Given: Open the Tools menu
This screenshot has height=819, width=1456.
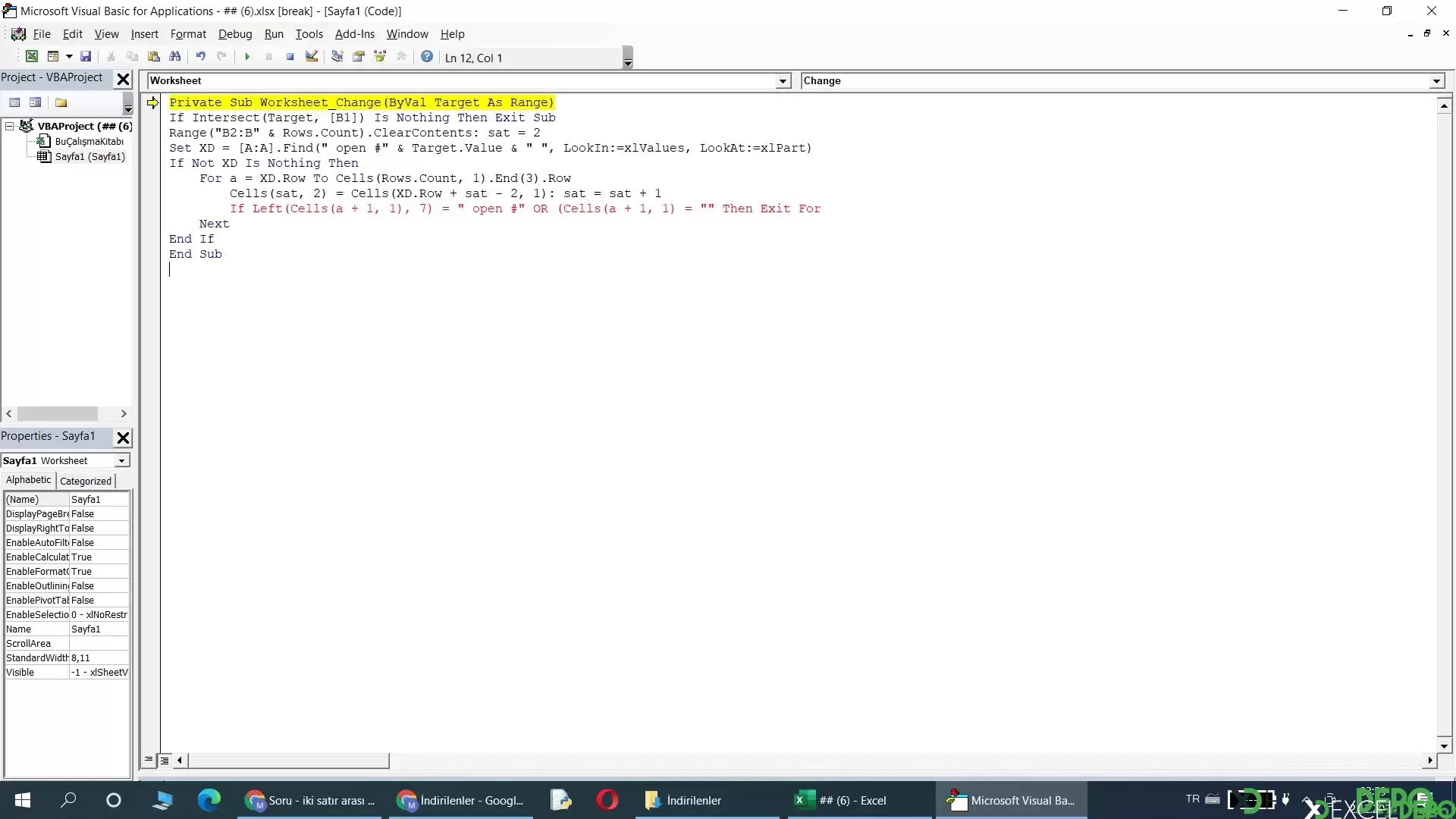Looking at the screenshot, I should coord(309,34).
